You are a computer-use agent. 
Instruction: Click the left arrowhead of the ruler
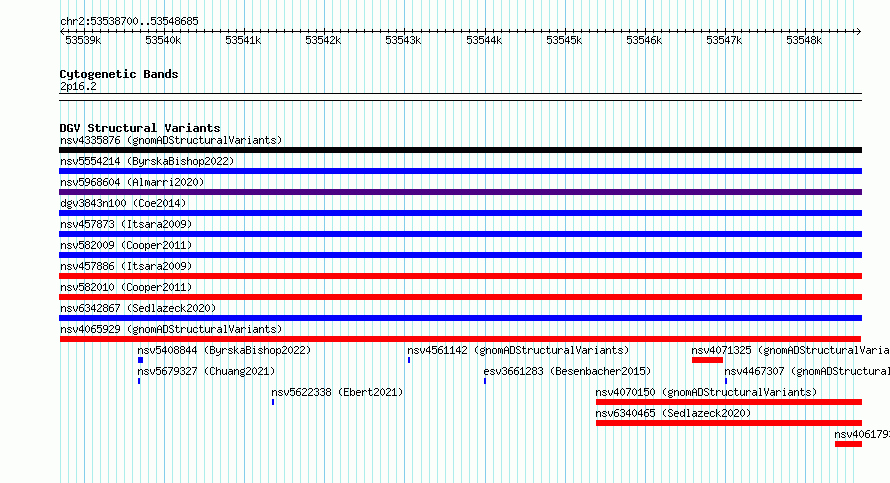[x=62, y=31]
